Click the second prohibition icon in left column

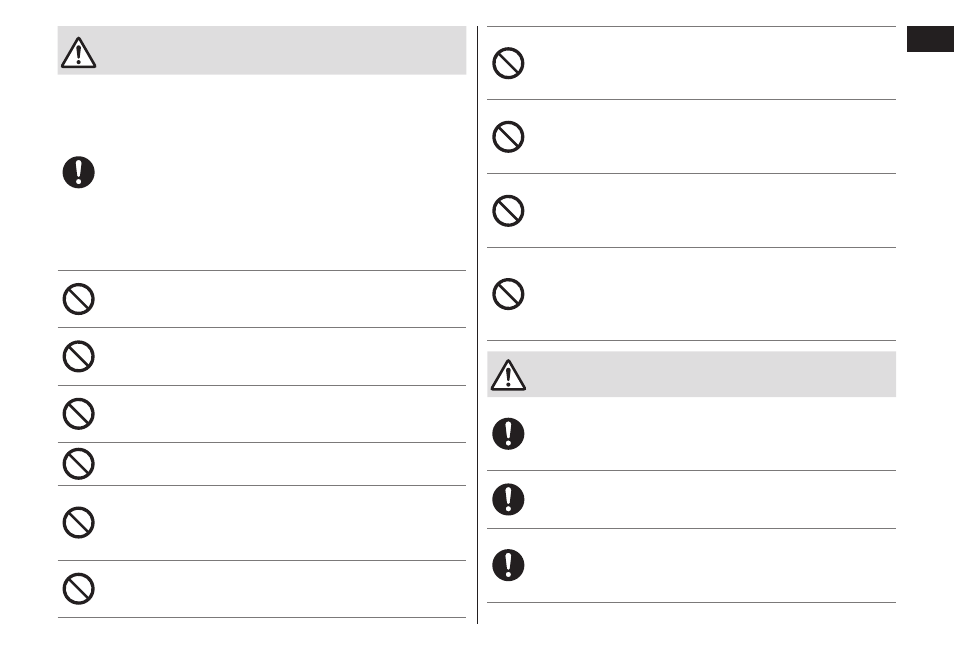78,356
